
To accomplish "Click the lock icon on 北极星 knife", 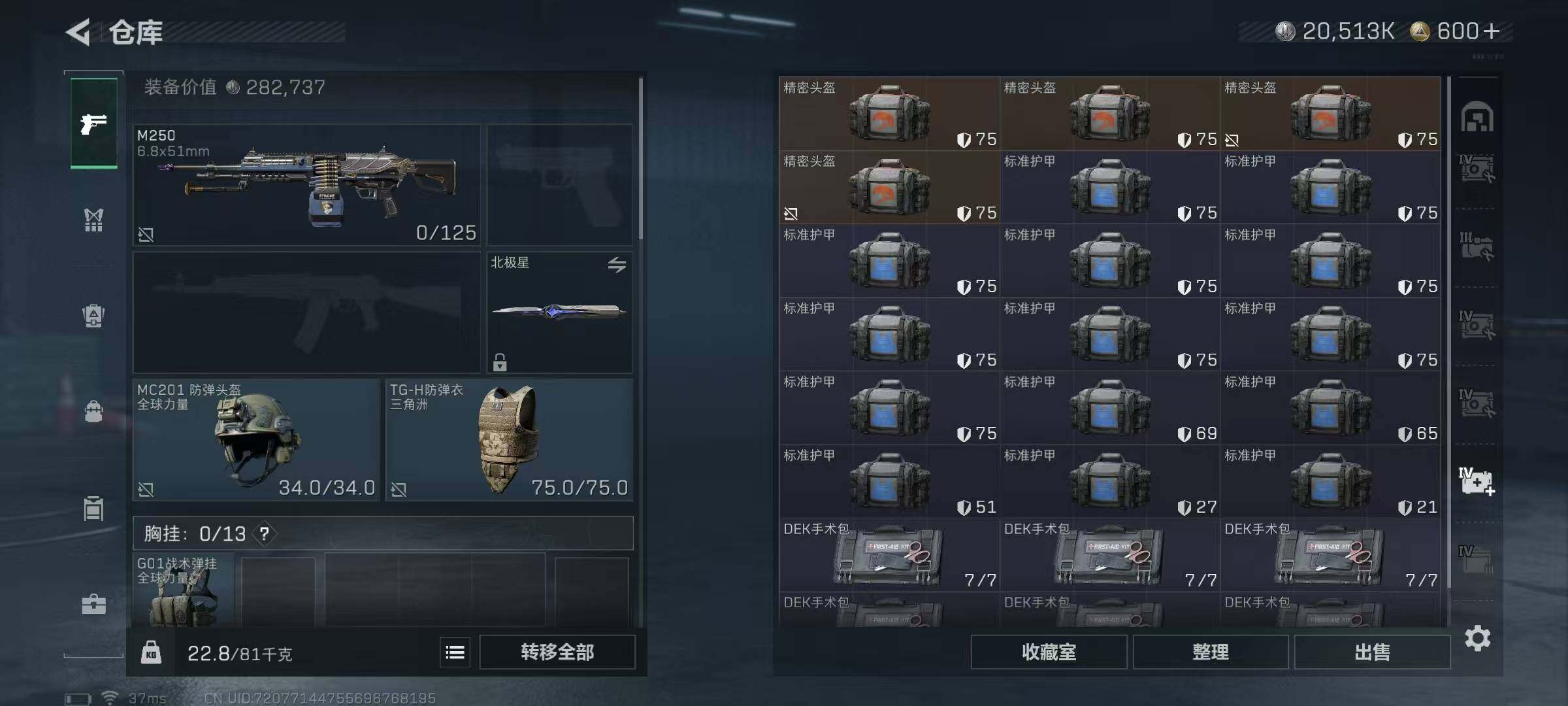I will (500, 361).
